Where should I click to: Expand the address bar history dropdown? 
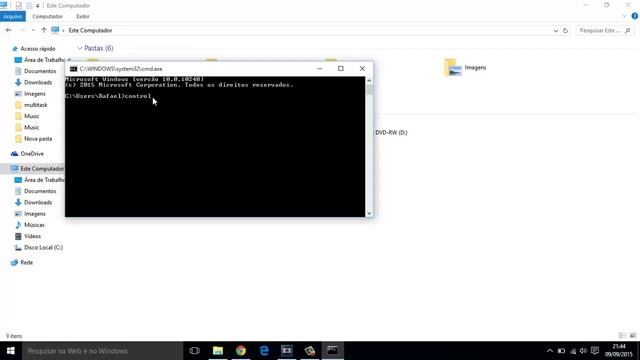click(556, 31)
